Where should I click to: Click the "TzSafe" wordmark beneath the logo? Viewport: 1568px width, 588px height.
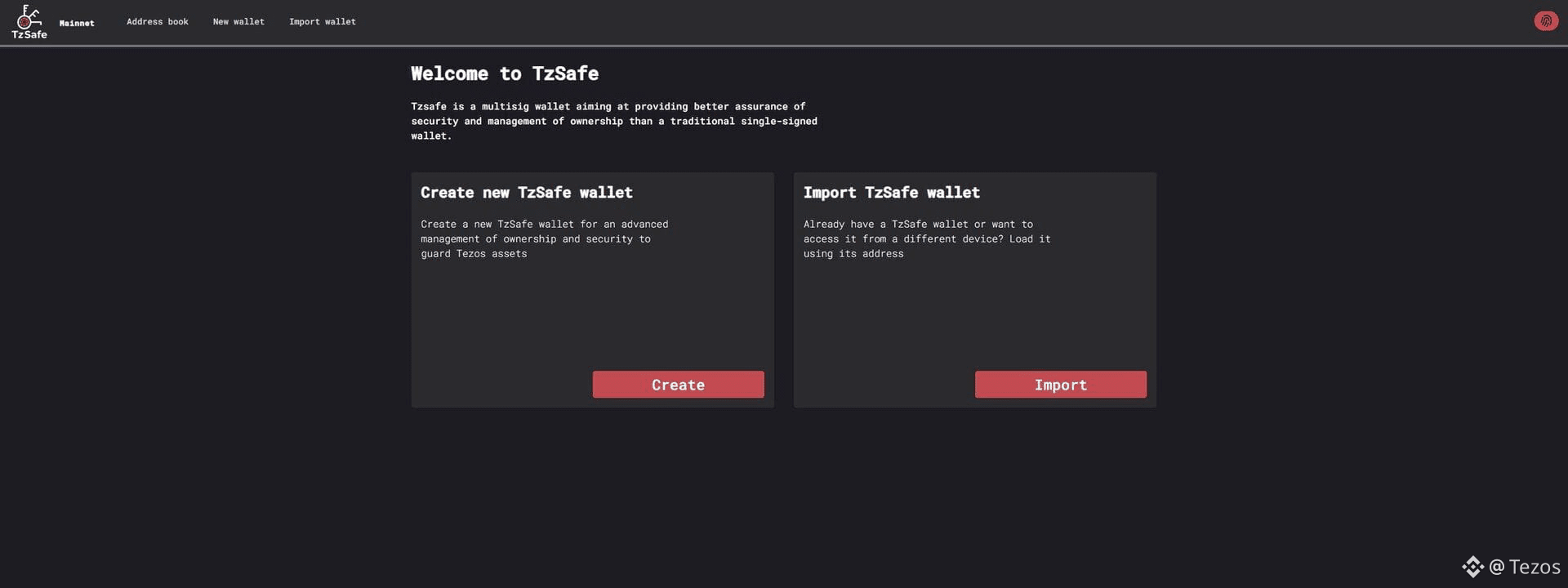(x=29, y=35)
